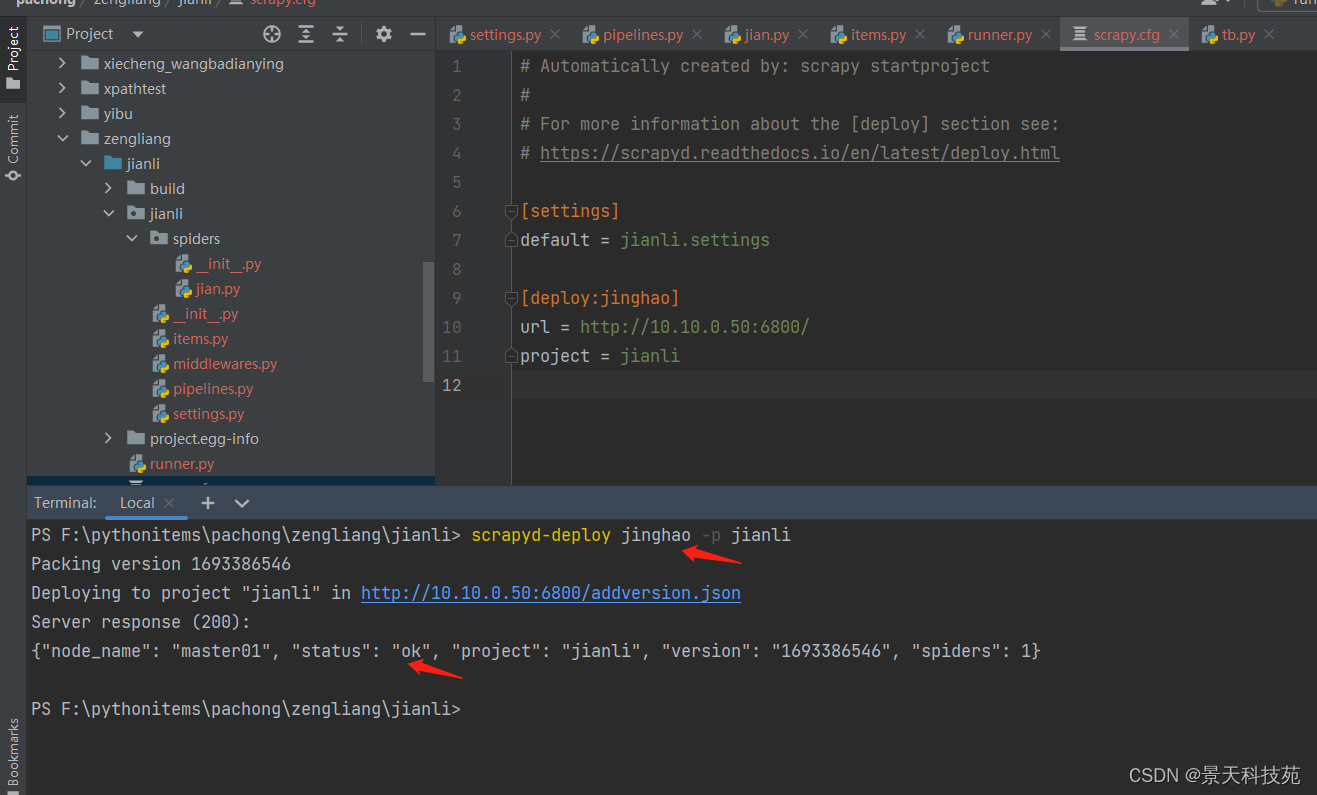Close the runner.py tab

1047,34
